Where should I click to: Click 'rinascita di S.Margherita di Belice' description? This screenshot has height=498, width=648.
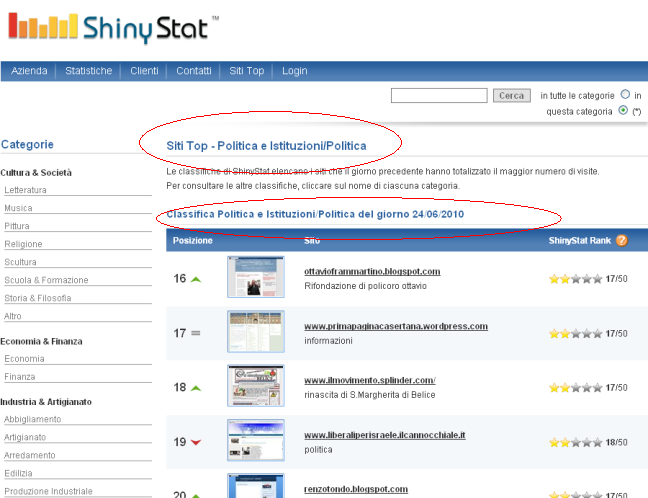pos(369,395)
